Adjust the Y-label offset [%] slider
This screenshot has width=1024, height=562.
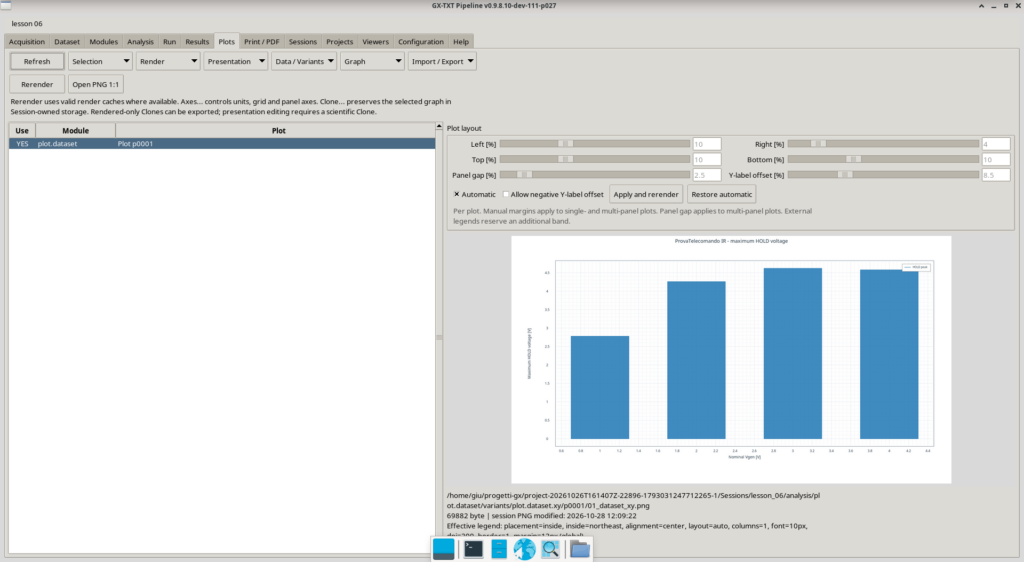coord(883,175)
